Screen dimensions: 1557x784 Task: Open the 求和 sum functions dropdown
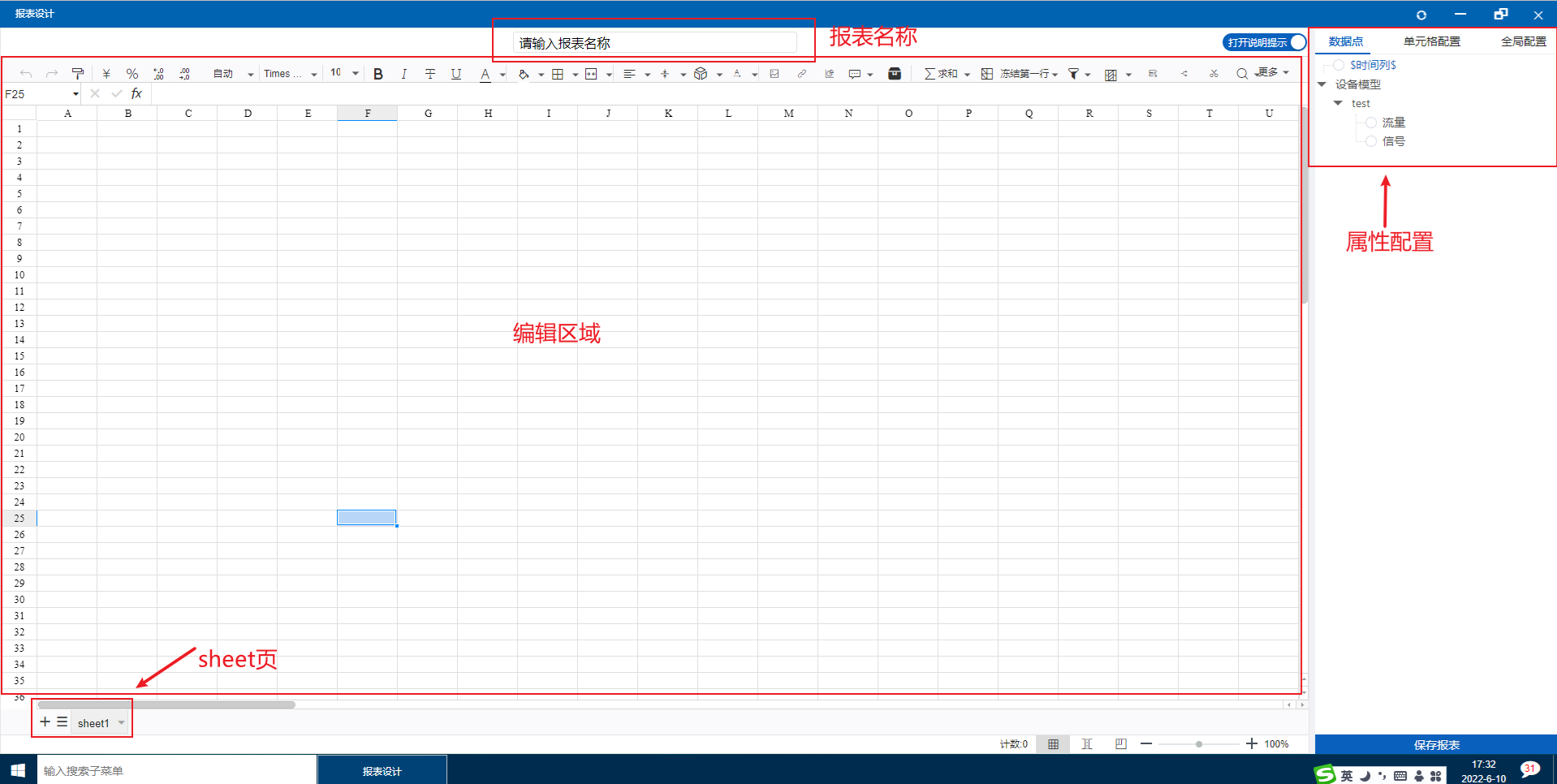coord(967,75)
